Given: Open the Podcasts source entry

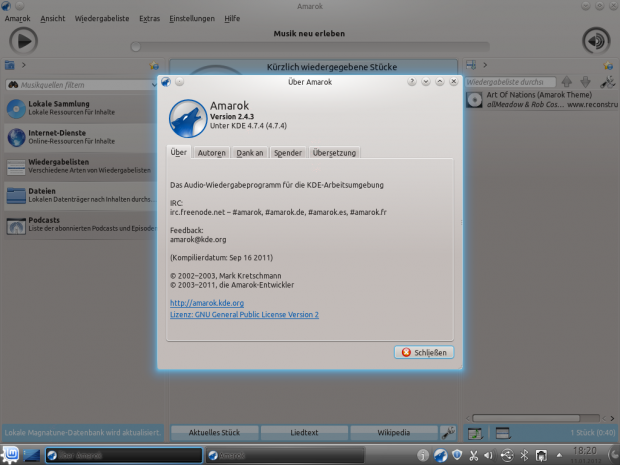Looking at the screenshot, I should coord(81,224).
